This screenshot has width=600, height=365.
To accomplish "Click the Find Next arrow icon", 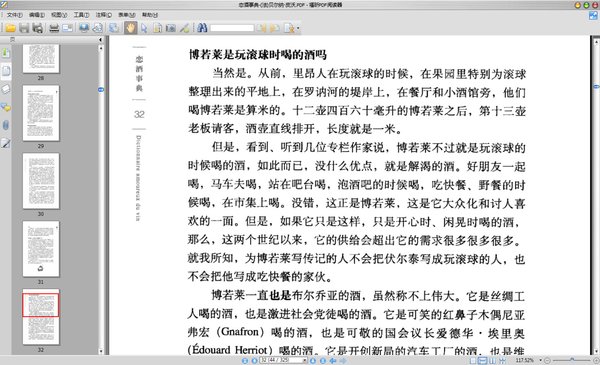I will (274, 28).
